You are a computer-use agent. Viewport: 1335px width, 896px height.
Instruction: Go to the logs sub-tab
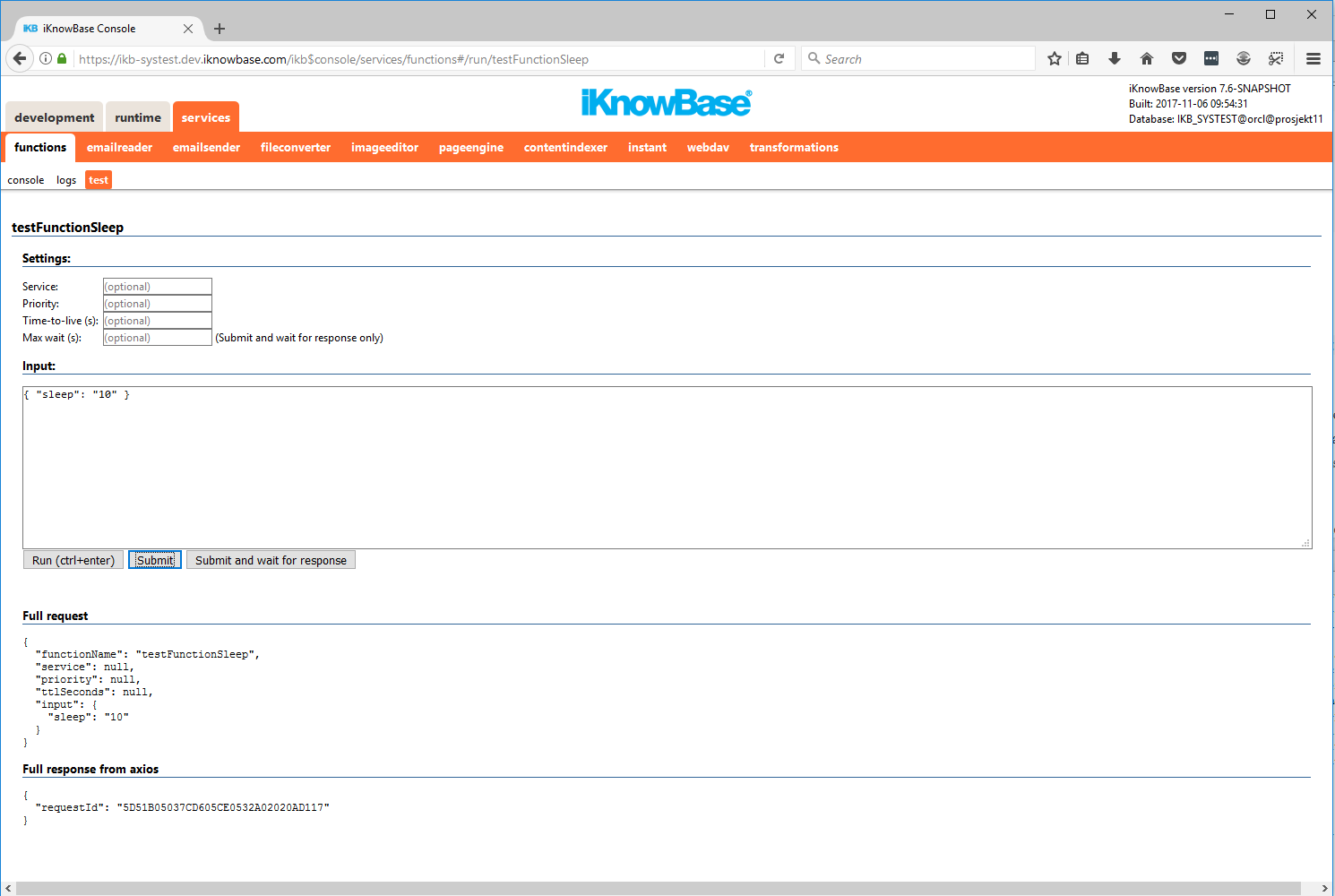coord(66,180)
